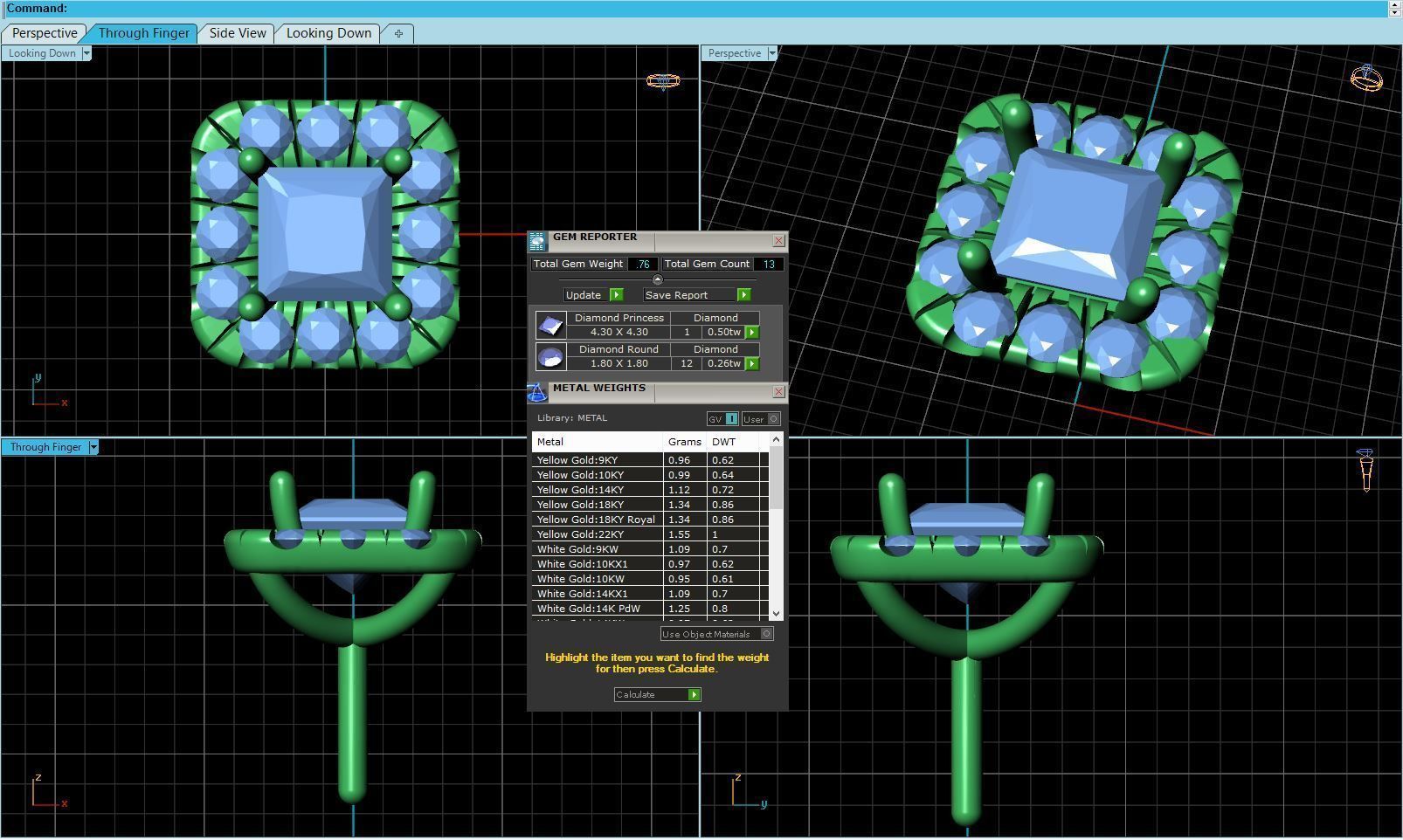
Task: Click the metal list scroll-up arrow
Action: point(777,440)
